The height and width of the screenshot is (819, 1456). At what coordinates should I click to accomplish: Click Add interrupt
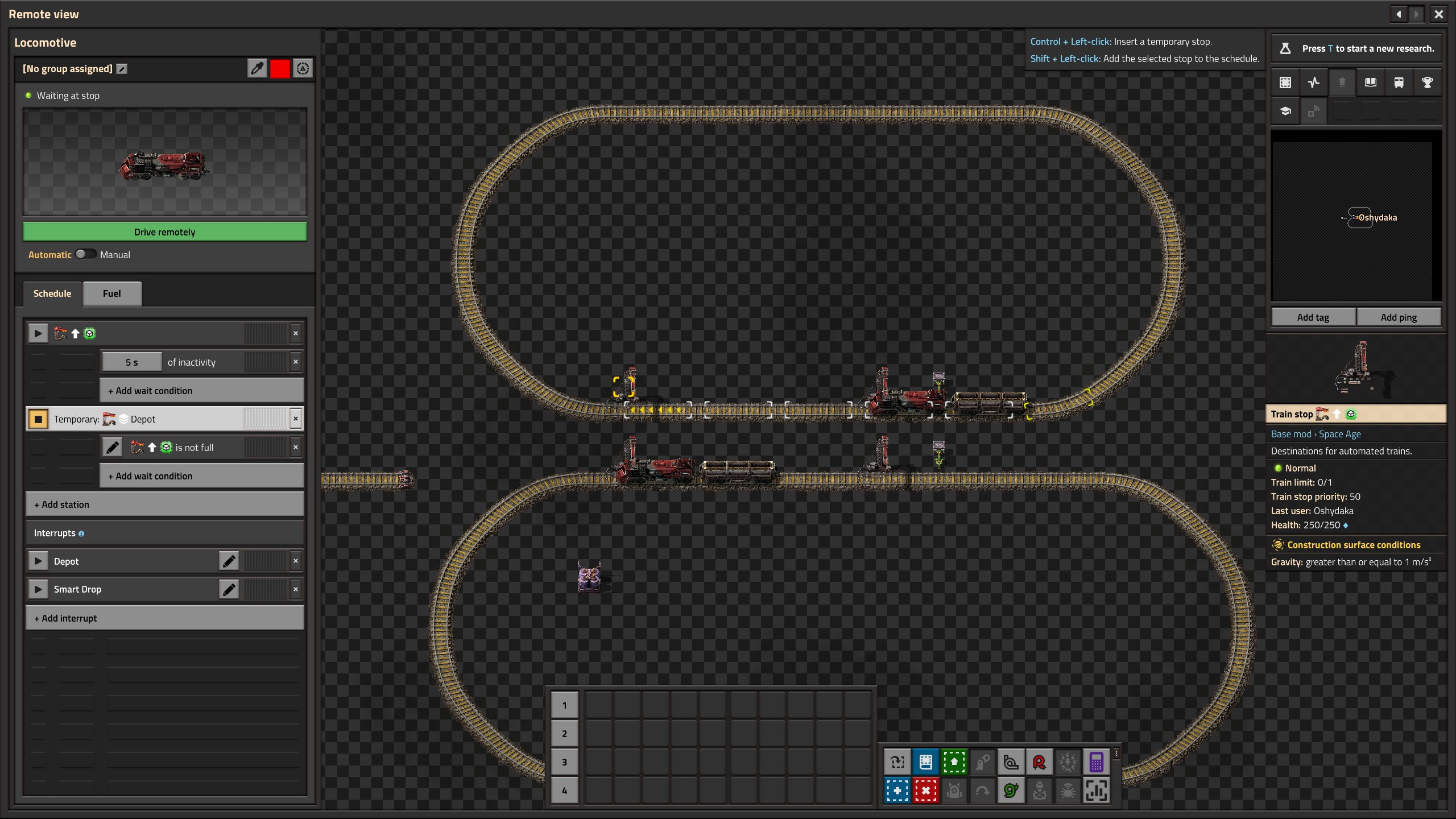coord(165,618)
